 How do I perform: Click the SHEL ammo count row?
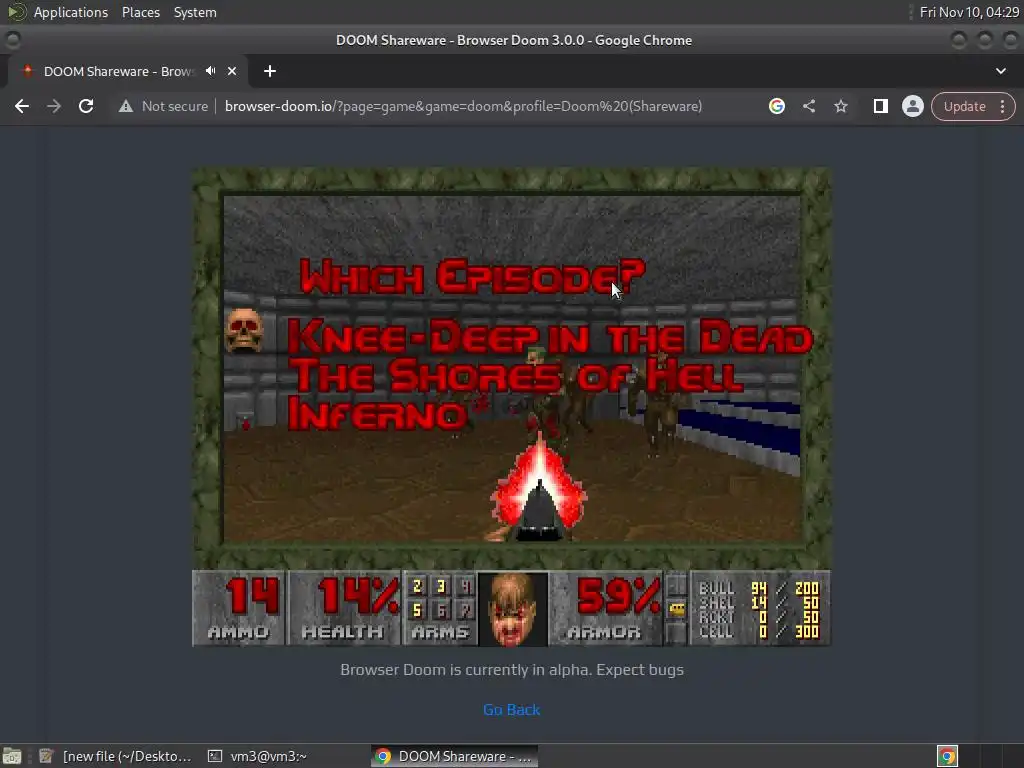759,602
